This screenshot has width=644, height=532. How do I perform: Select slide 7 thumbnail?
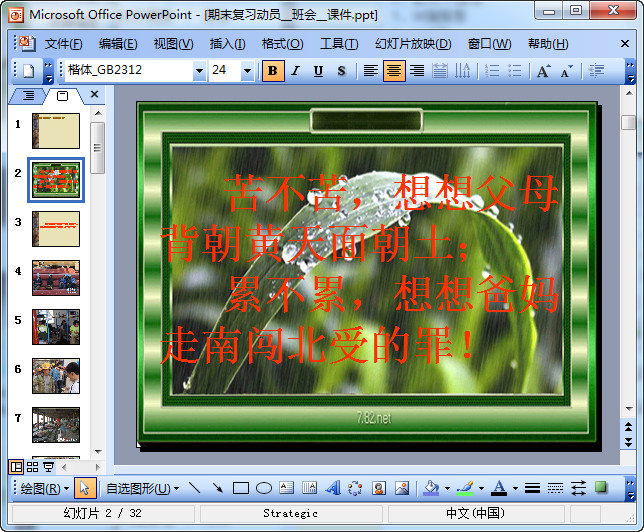coord(56,425)
